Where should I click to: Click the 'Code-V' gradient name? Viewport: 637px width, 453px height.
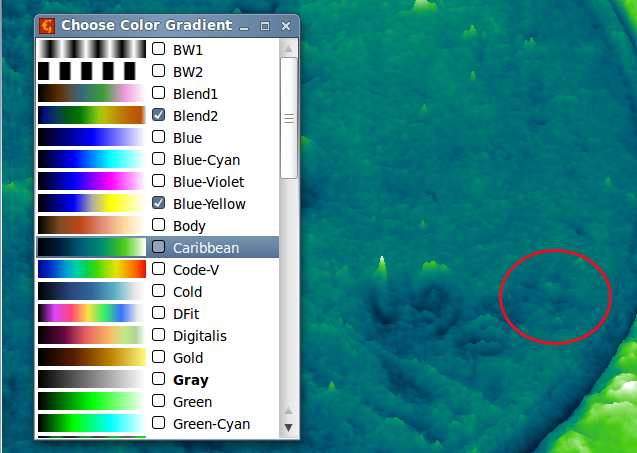click(196, 270)
